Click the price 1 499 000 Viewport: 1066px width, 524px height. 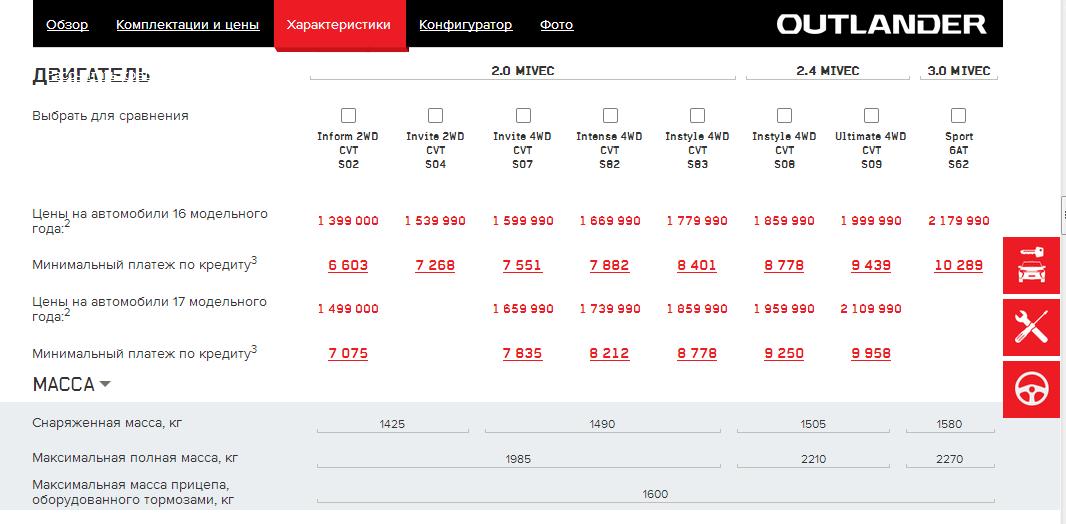point(348,309)
